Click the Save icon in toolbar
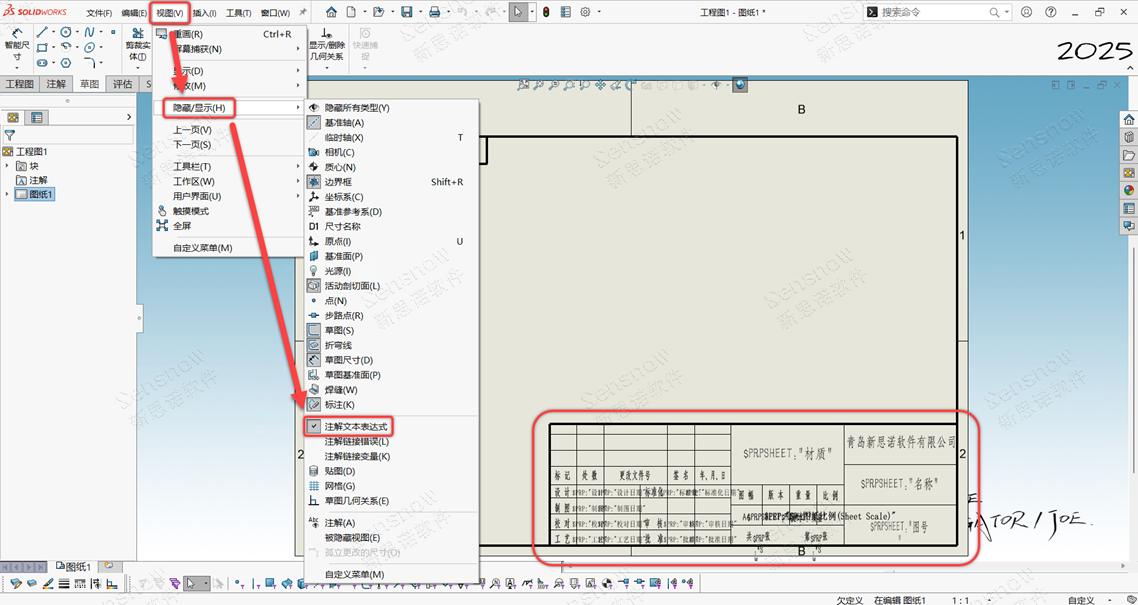Image resolution: width=1138 pixels, height=605 pixels. (406, 12)
